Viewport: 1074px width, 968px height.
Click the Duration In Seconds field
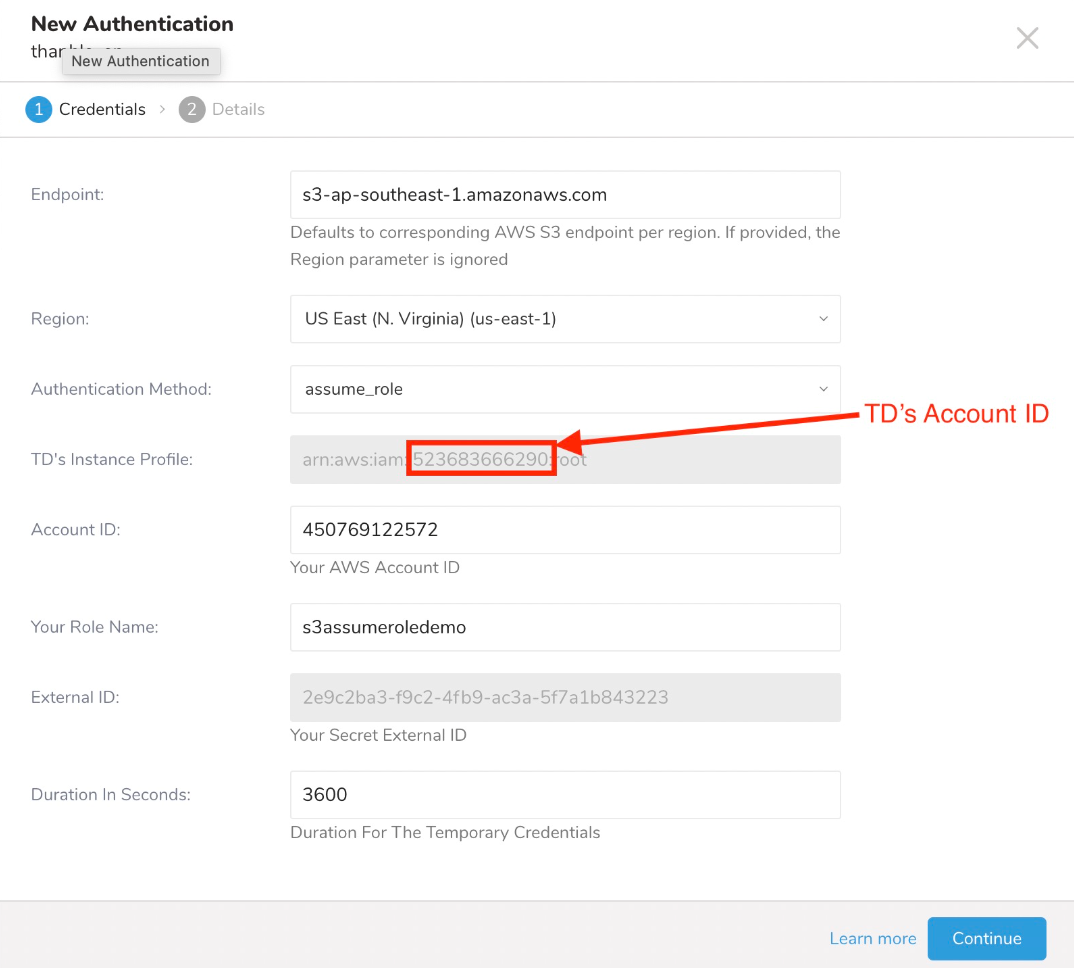(565, 795)
